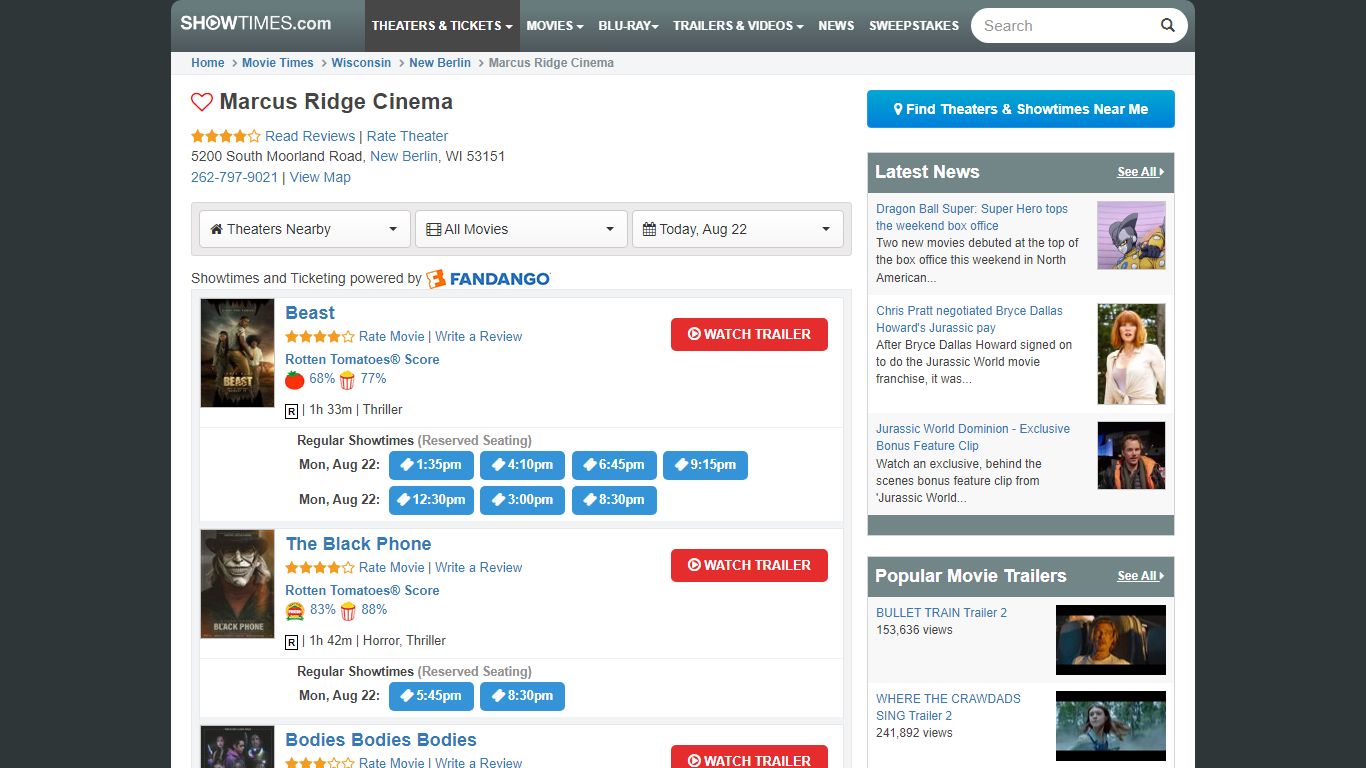The width and height of the screenshot is (1366, 768).
Task: Click the Fandango logo
Action: (x=488, y=279)
